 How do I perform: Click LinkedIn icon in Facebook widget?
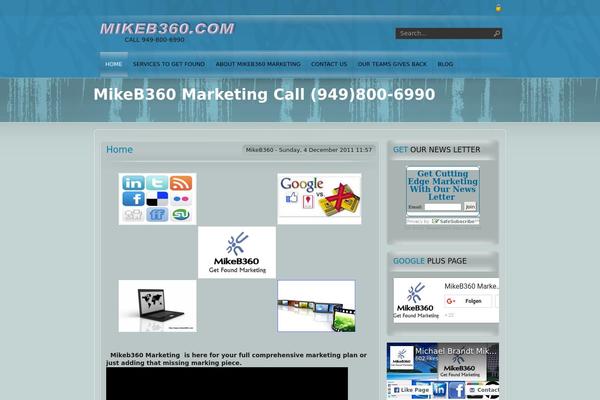(x=439, y=390)
